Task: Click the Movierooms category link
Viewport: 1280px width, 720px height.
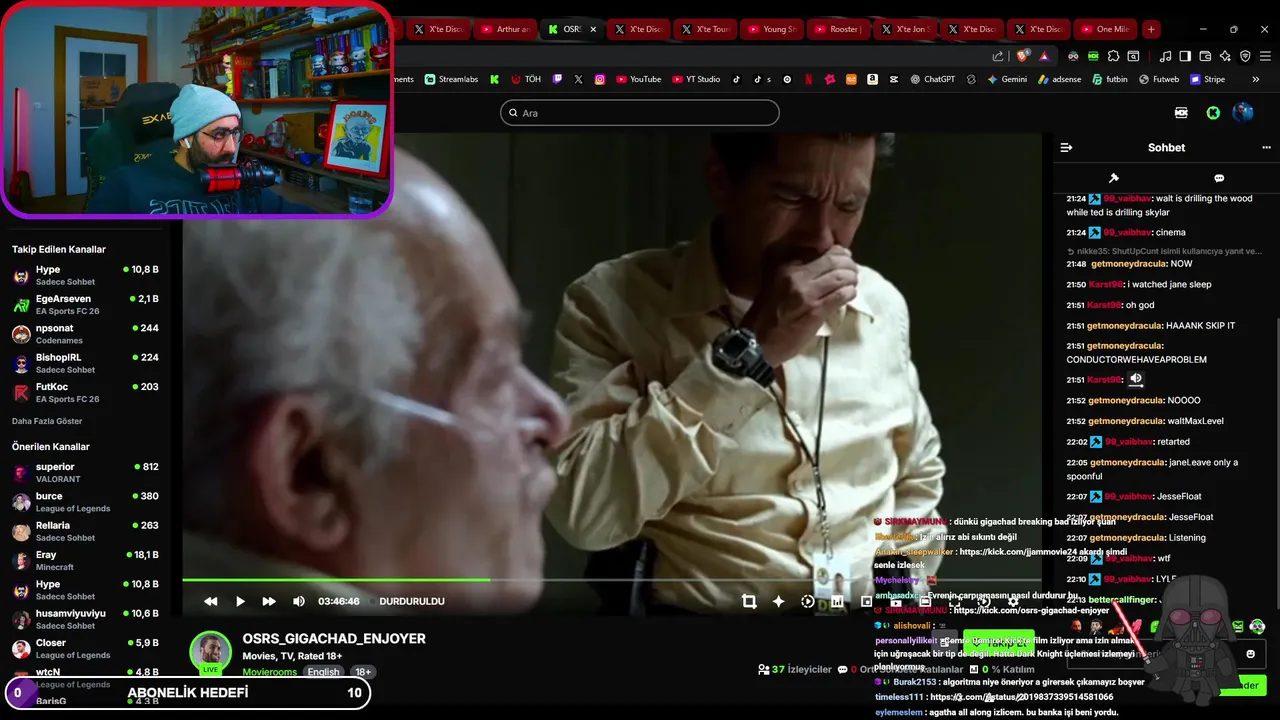Action: (270, 672)
